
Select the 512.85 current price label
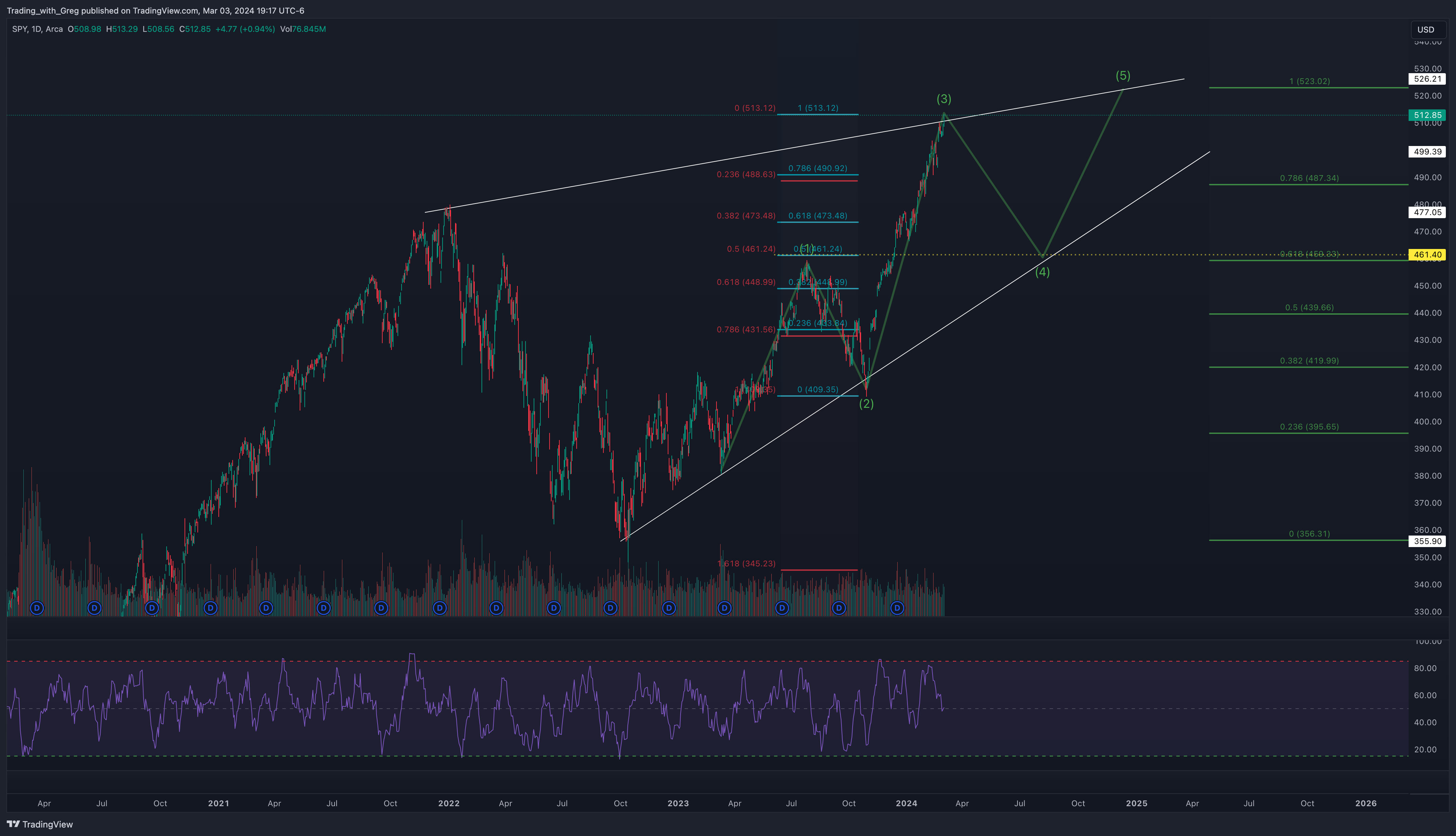tap(1427, 116)
